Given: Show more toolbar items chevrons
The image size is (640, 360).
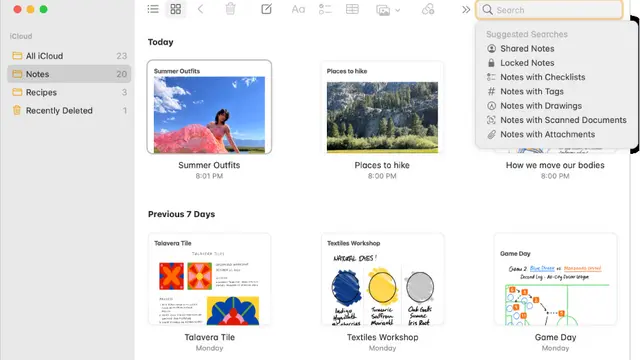Looking at the screenshot, I should [x=466, y=9].
